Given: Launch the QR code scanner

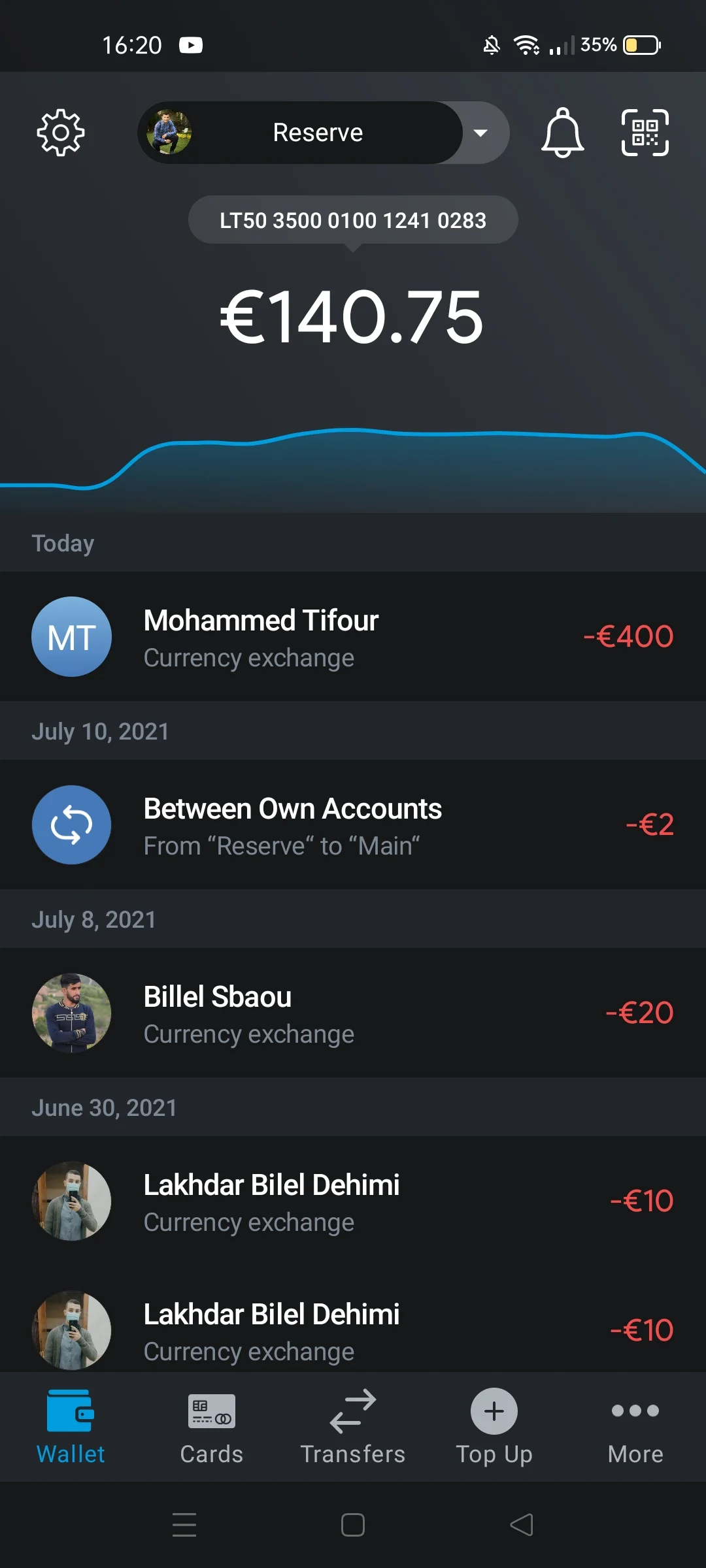Looking at the screenshot, I should pos(645,133).
